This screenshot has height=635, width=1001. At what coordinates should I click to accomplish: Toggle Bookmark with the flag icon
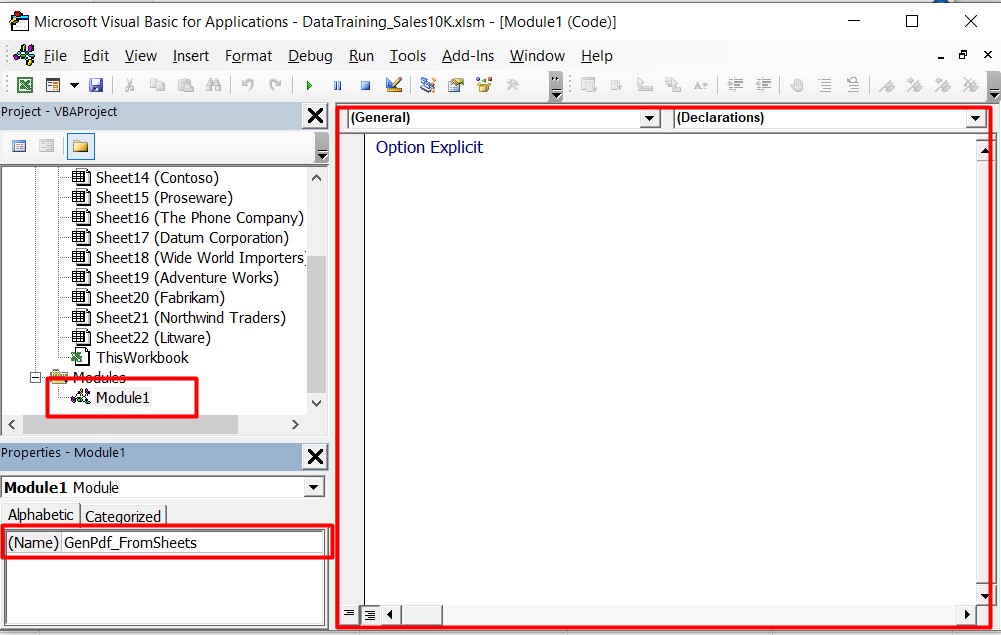click(887, 85)
